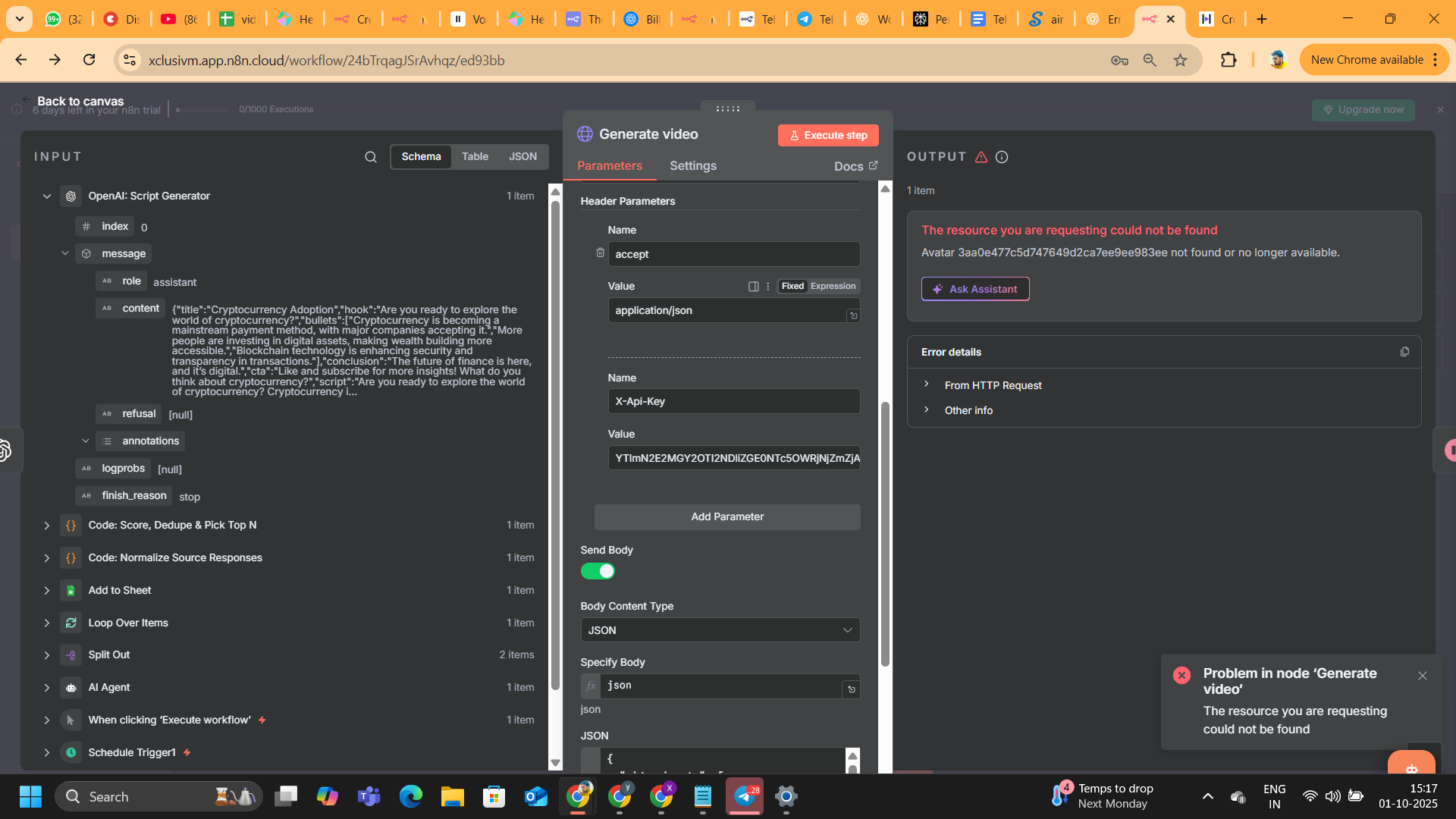The height and width of the screenshot is (819, 1456).
Task: Delete the accept header parameter trash icon
Action: 600,253
